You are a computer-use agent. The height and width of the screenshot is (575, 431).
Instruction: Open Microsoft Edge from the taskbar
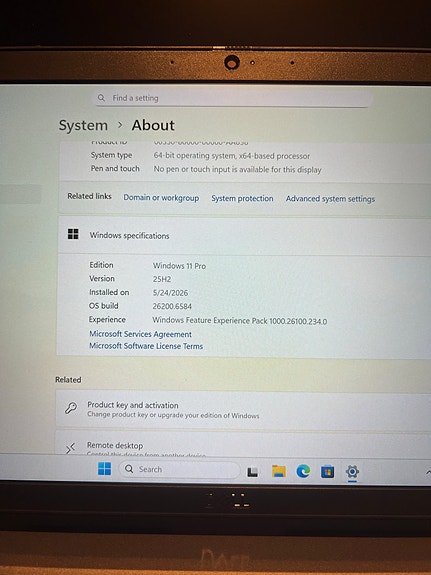pos(303,471)
